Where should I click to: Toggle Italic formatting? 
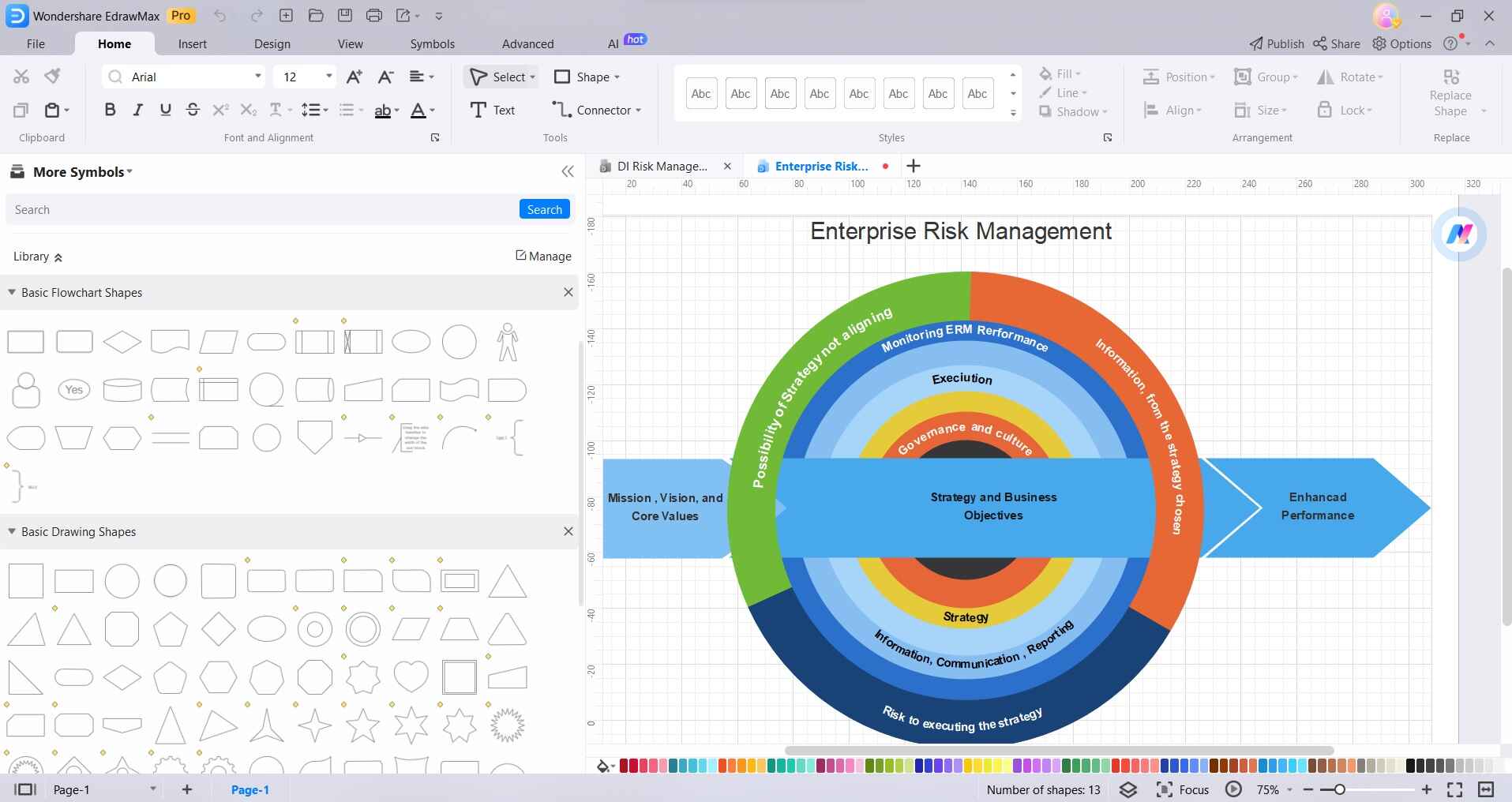point(137,110)
